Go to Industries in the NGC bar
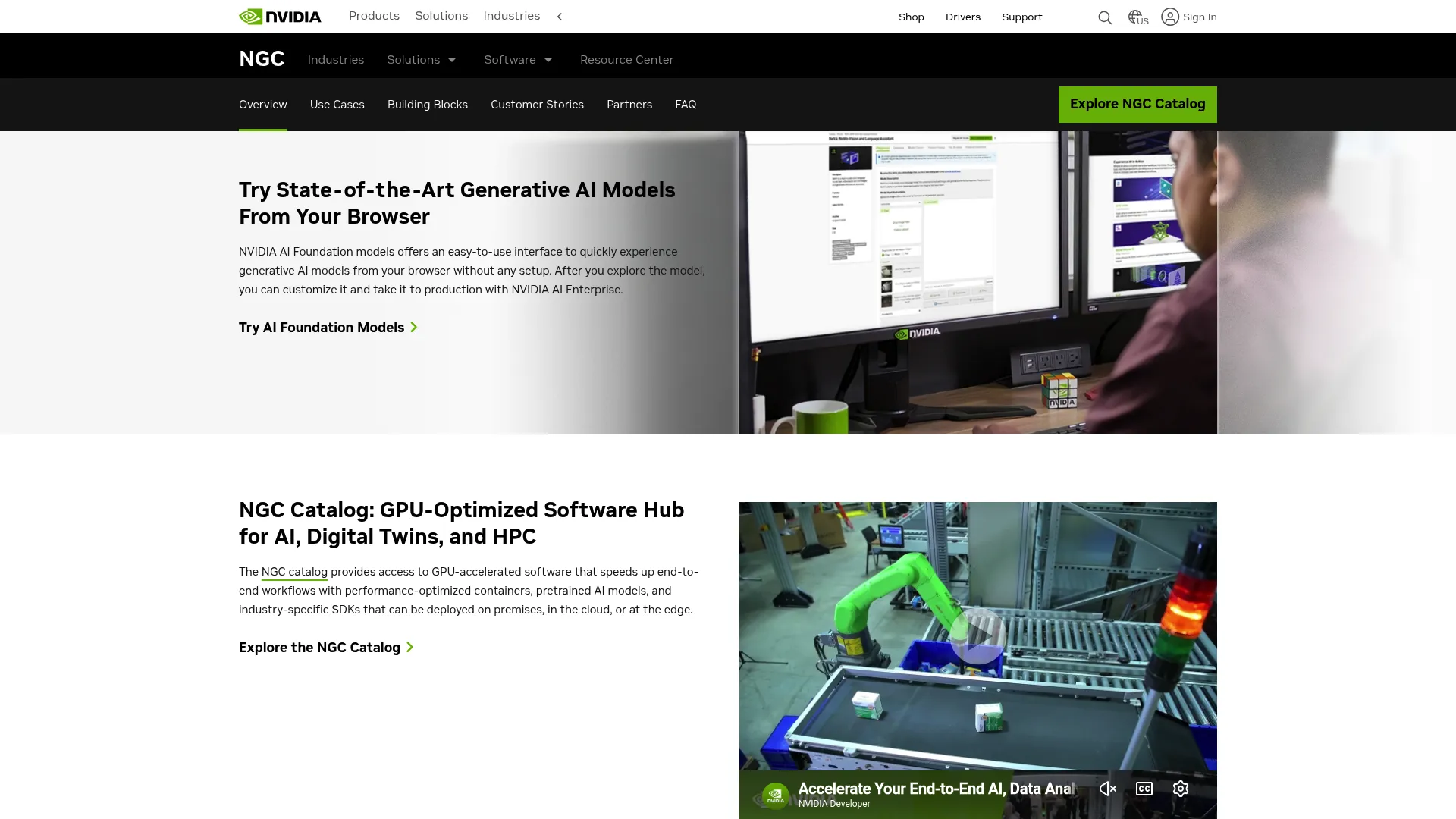1456x819 pixels. tap(336, 60)
